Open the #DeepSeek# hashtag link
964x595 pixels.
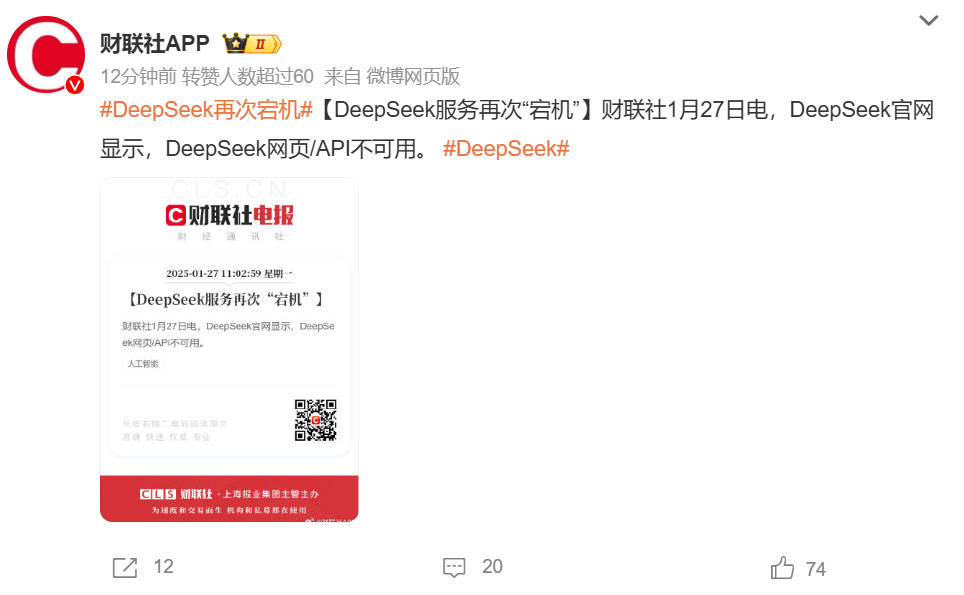click(506, 149)
